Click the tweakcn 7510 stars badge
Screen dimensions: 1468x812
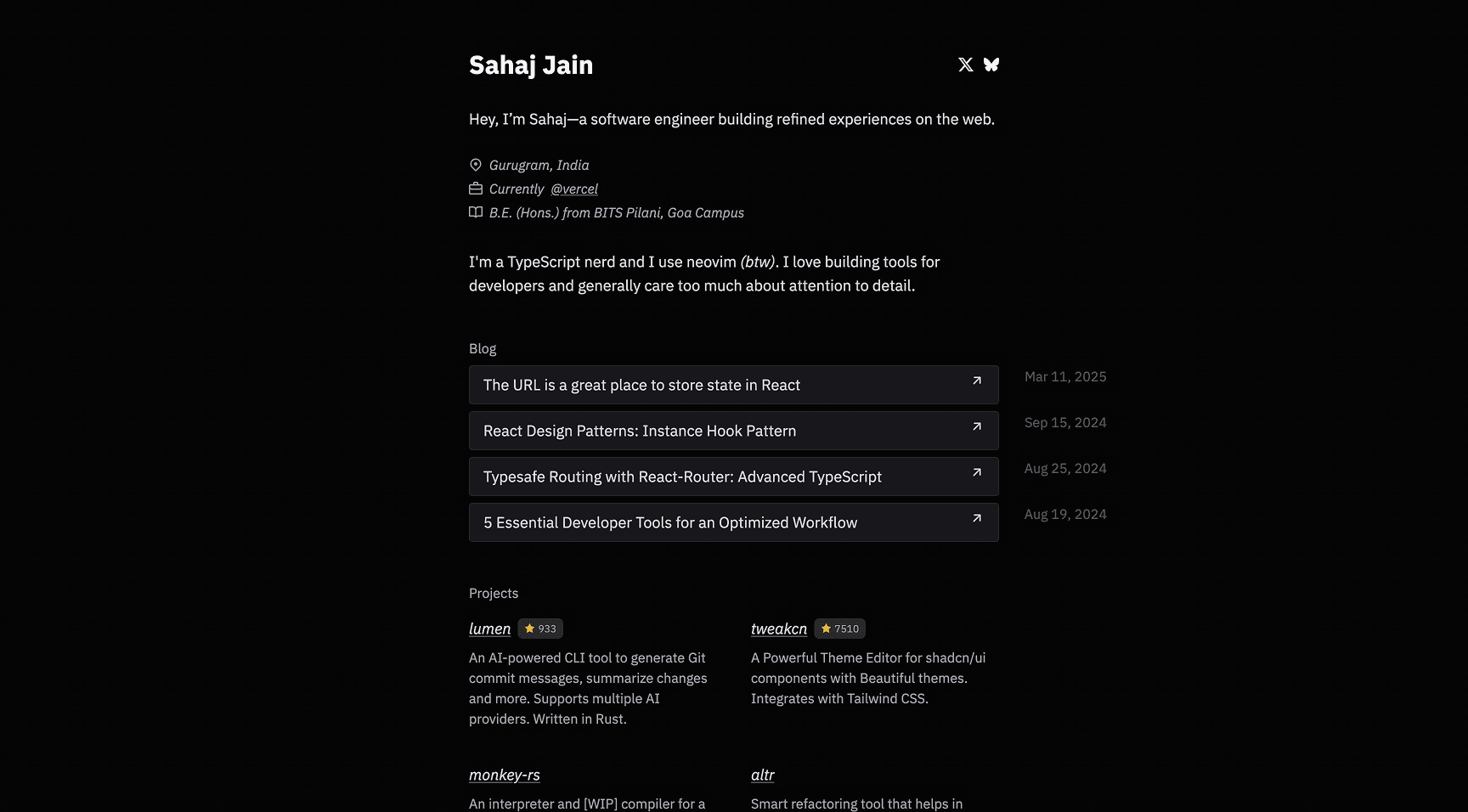840,629
